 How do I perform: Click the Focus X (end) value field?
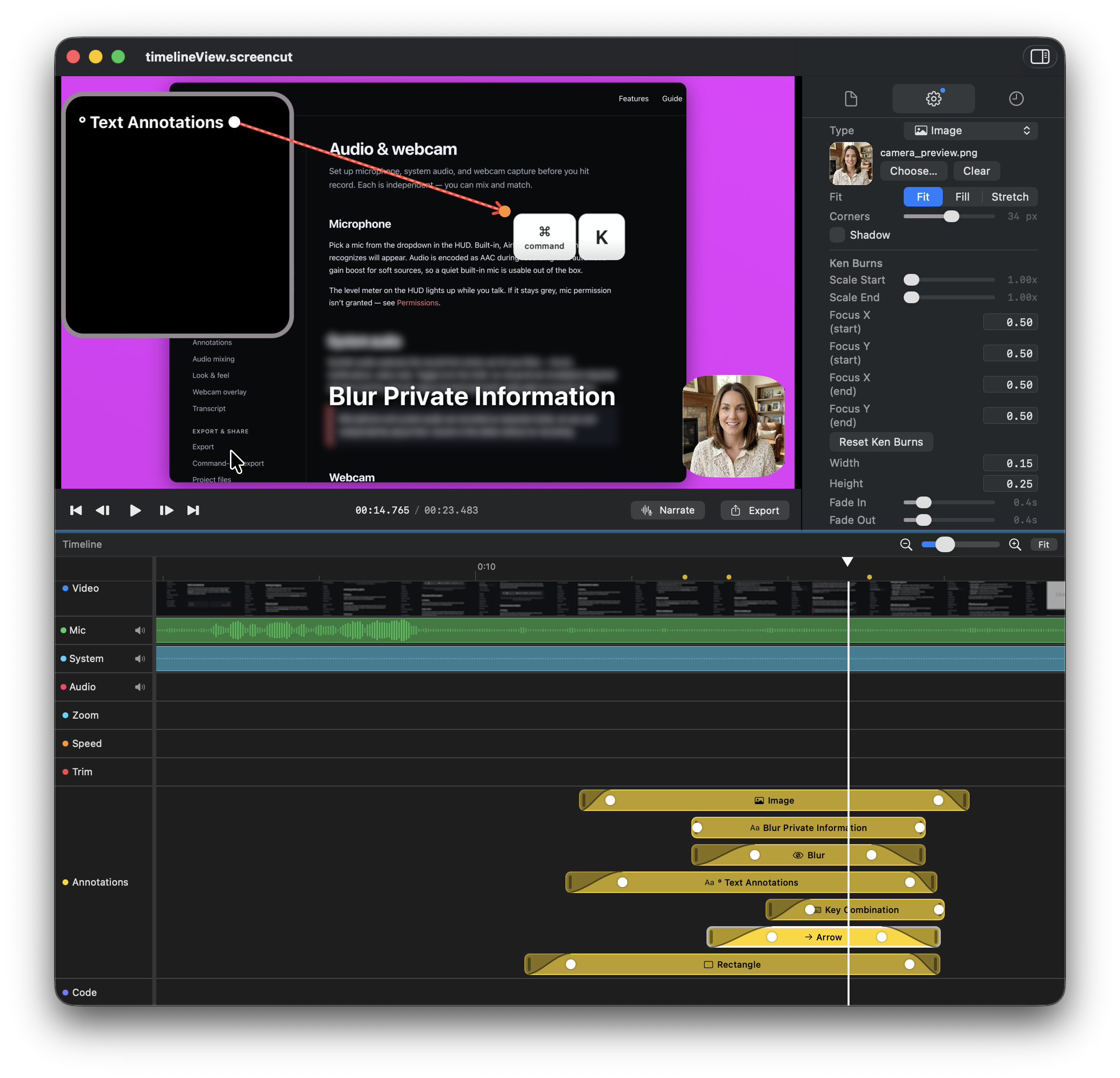pyautogui.click(x=1010, y=384)
